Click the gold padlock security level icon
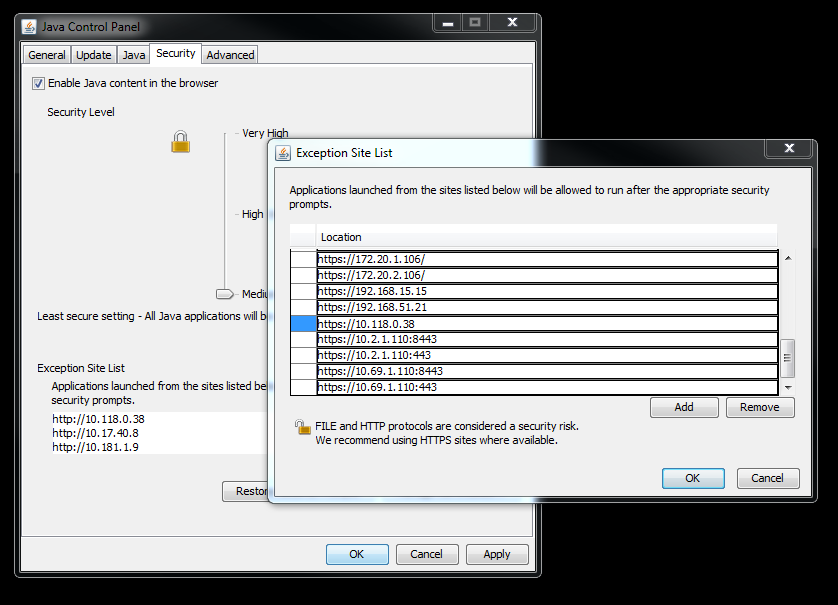The image size is (838, 605). click(x=181, y=142)
